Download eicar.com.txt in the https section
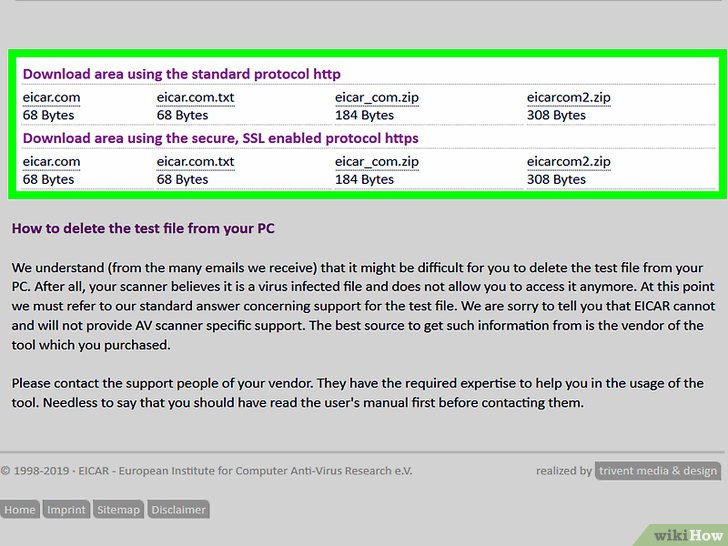The height and width of the screenshot is (546, 728). coord(195,162)
